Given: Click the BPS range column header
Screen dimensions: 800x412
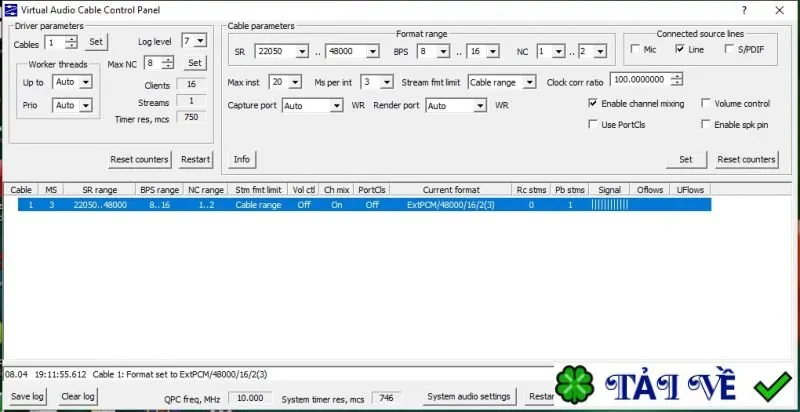Looking at the screenshot, I should pyautogui.click(x=159, y=190).
